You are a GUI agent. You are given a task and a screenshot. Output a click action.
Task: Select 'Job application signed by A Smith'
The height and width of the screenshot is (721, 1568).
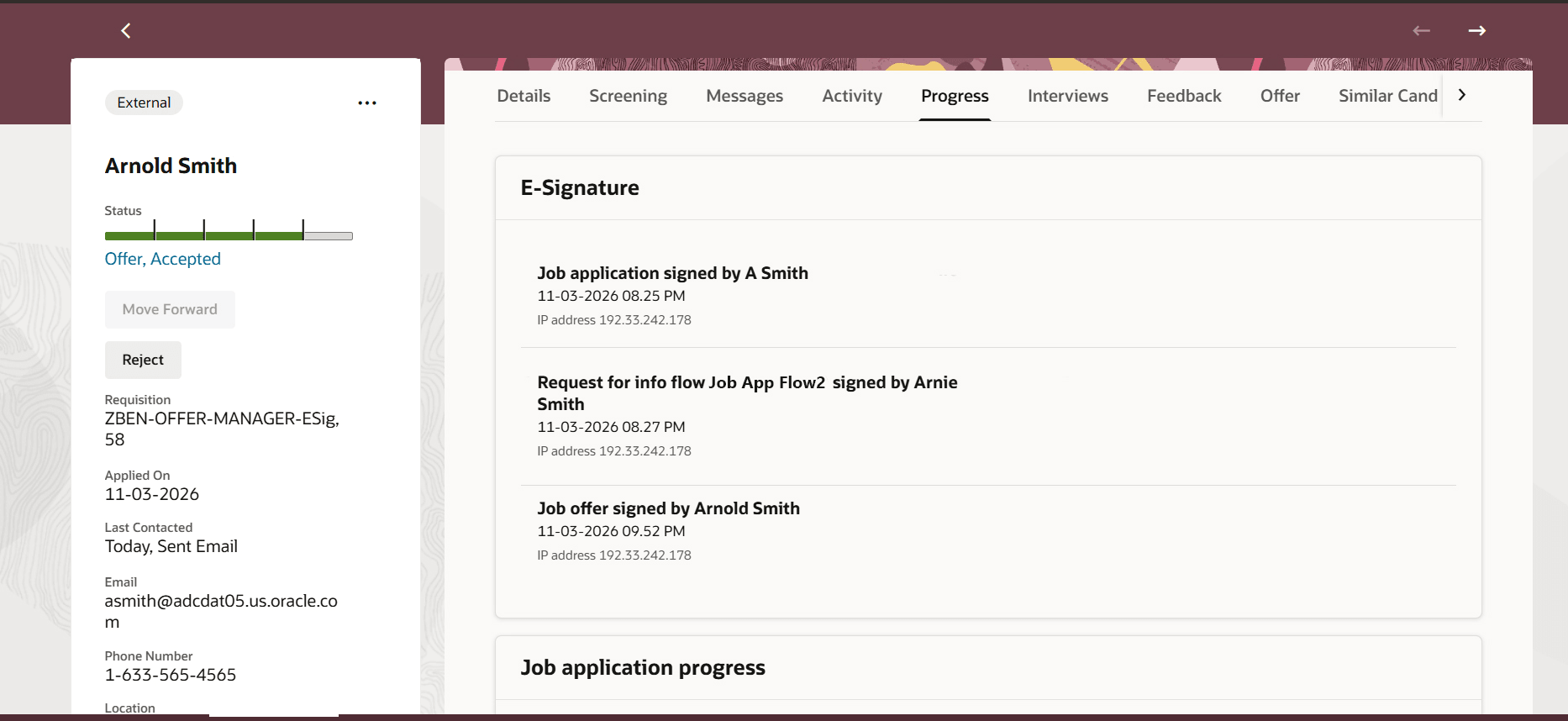coord(672,273)
